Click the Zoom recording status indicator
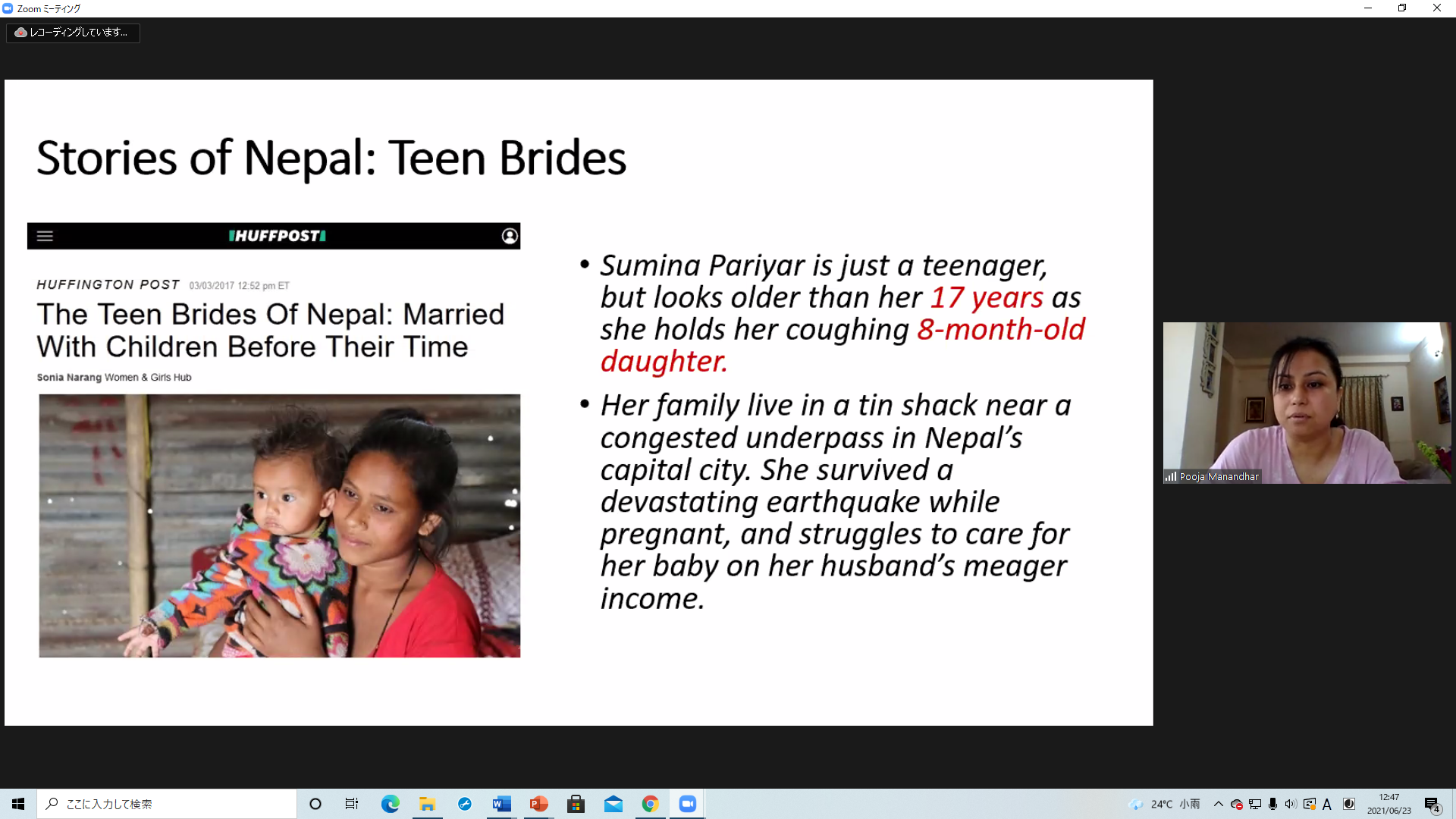The width and height of the screenshot is (1456, 819). click(73, 33)
